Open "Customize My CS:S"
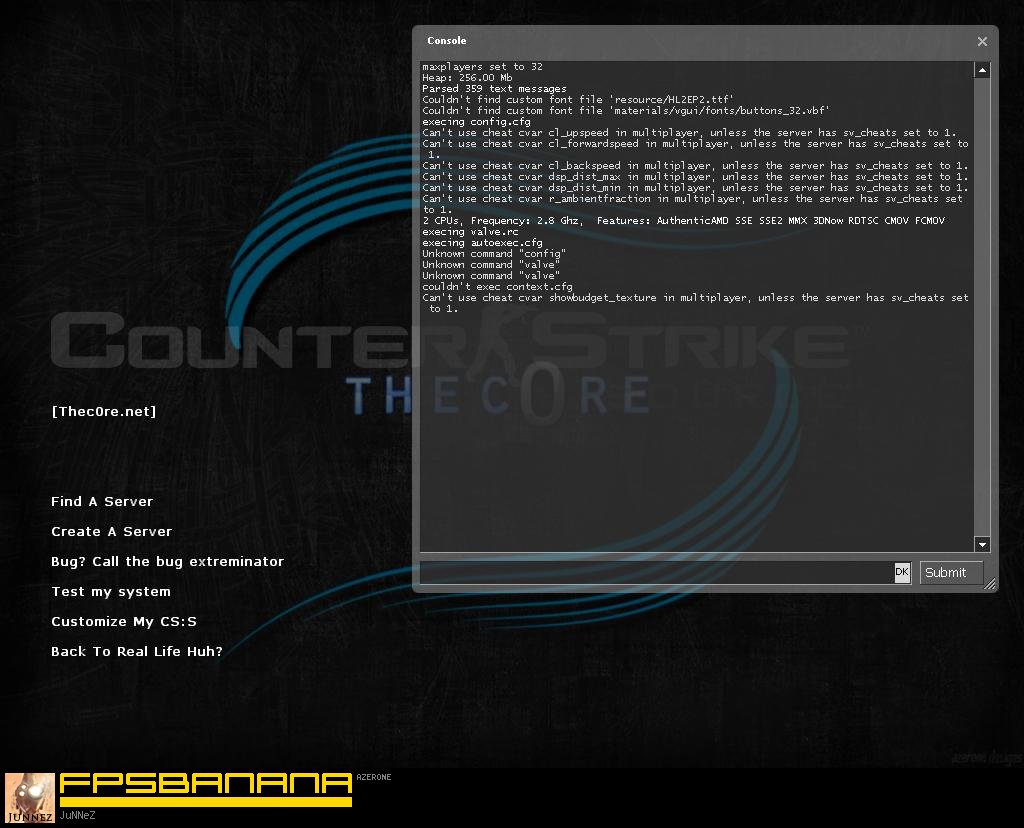Viewport: 1024px width, 828px height. click(x=124, y=621)
